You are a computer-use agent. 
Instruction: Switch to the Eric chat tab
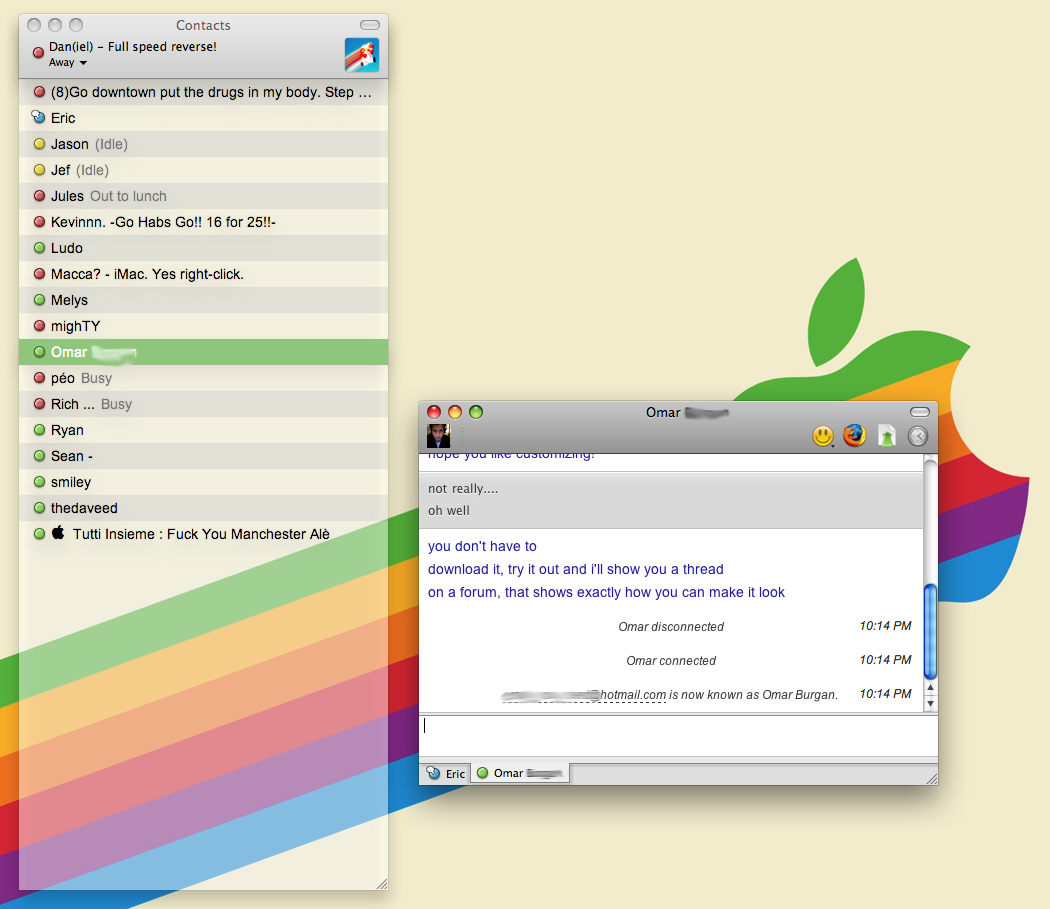pos(446,773)
